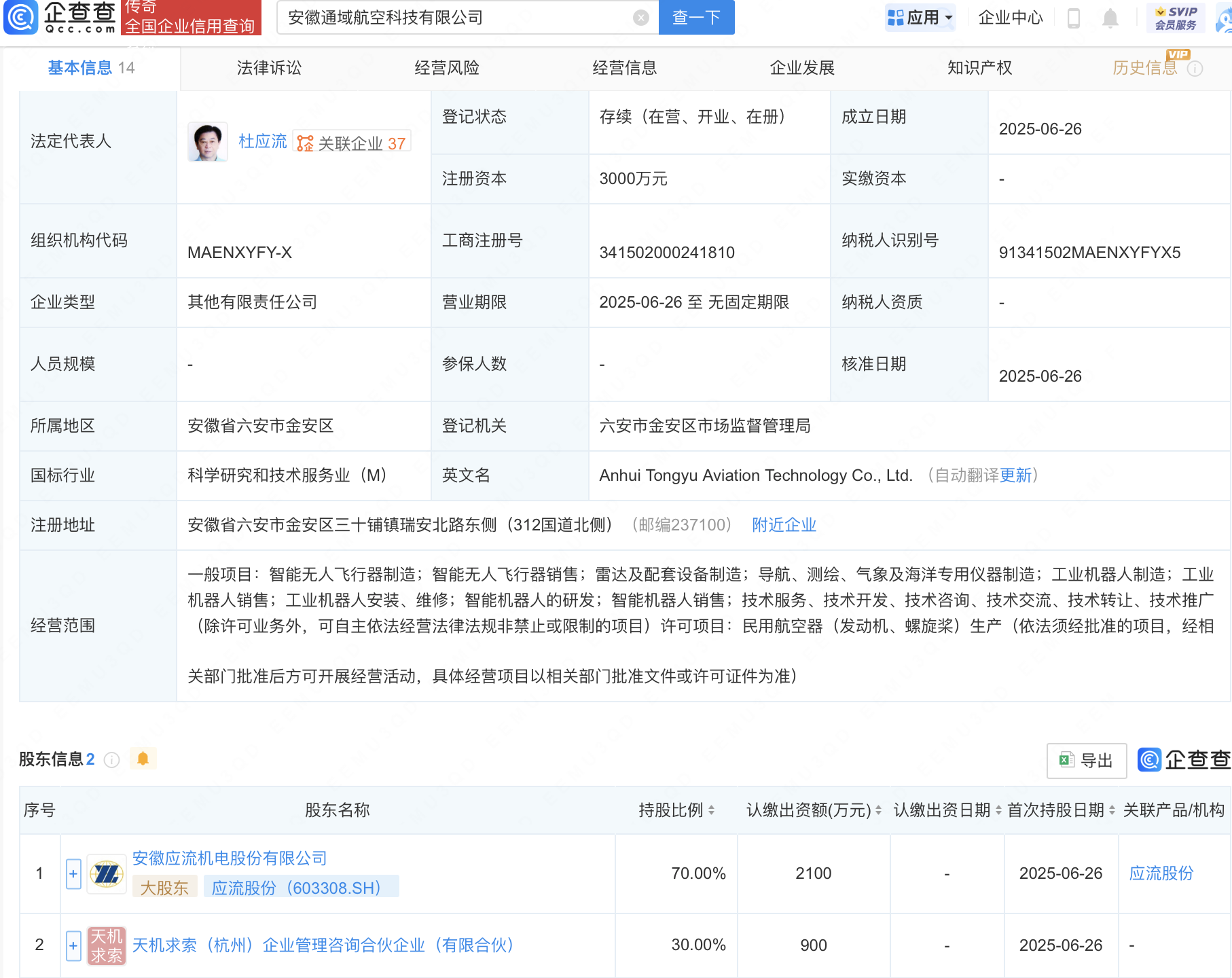Open the 应用 dropdown menu
This screenshot has height=978, width=1232.
920,18
